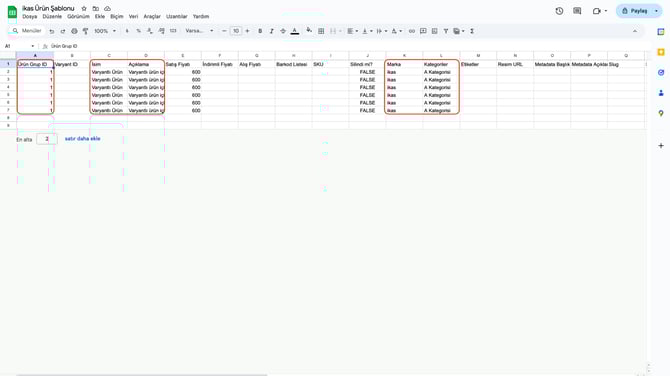Toggle bold formatting in toolbar

point(260,31)
